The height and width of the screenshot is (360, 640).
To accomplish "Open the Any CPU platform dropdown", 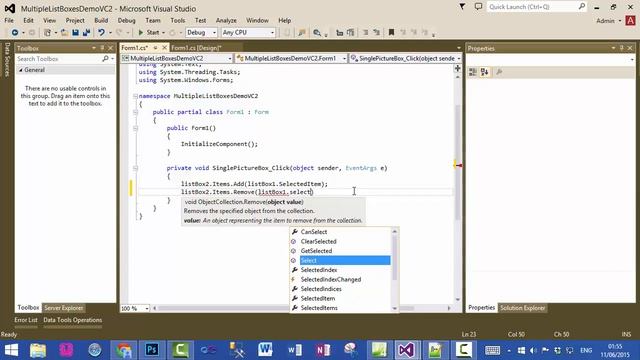I will pyautogui.click(x=248, y=32).
